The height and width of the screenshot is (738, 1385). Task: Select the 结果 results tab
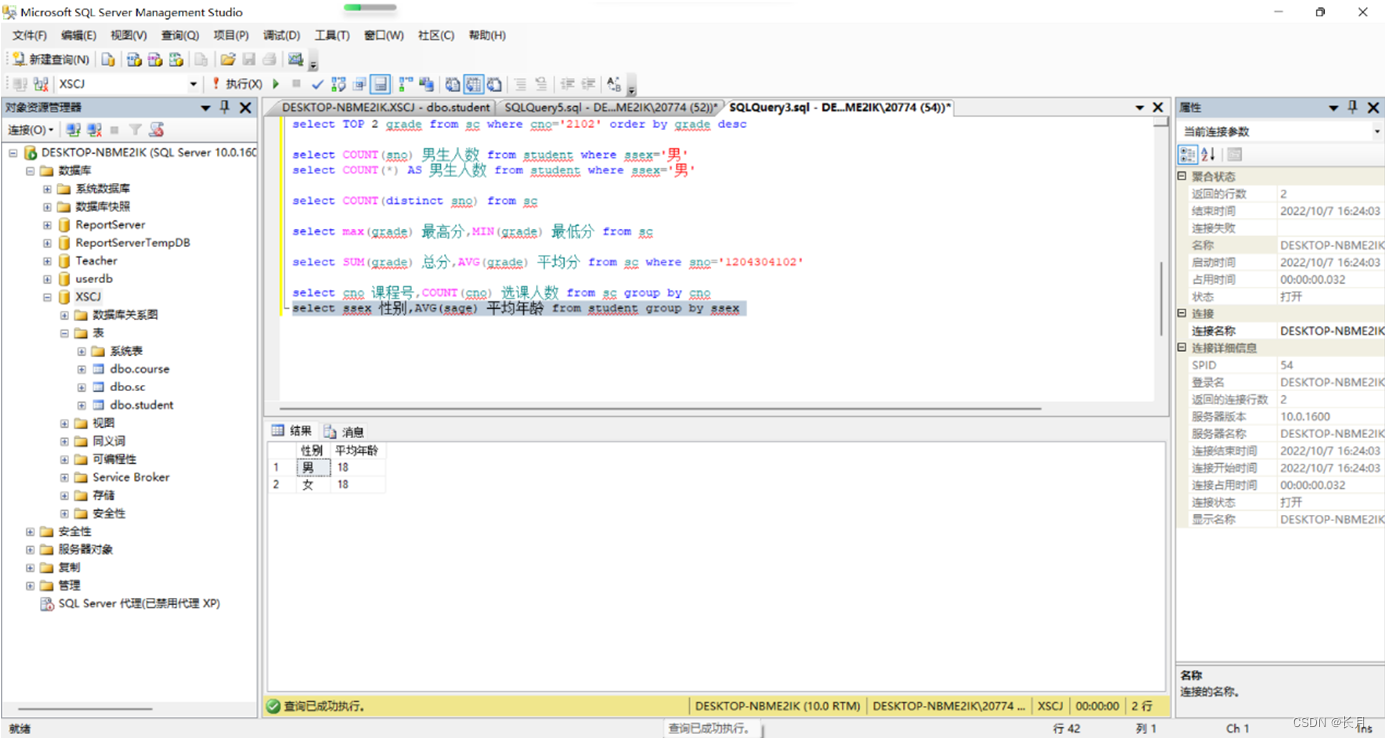click(x=292, y=431)
